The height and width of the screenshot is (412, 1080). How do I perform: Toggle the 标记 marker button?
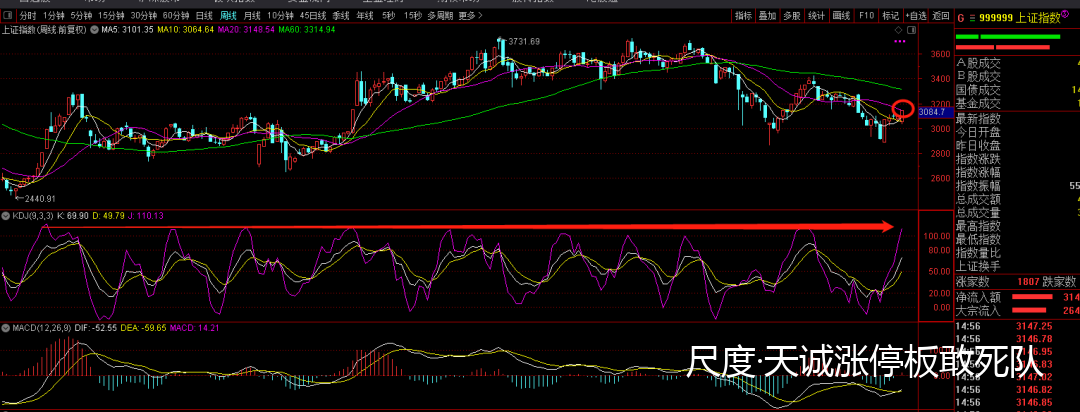click(x=889, y=16)
